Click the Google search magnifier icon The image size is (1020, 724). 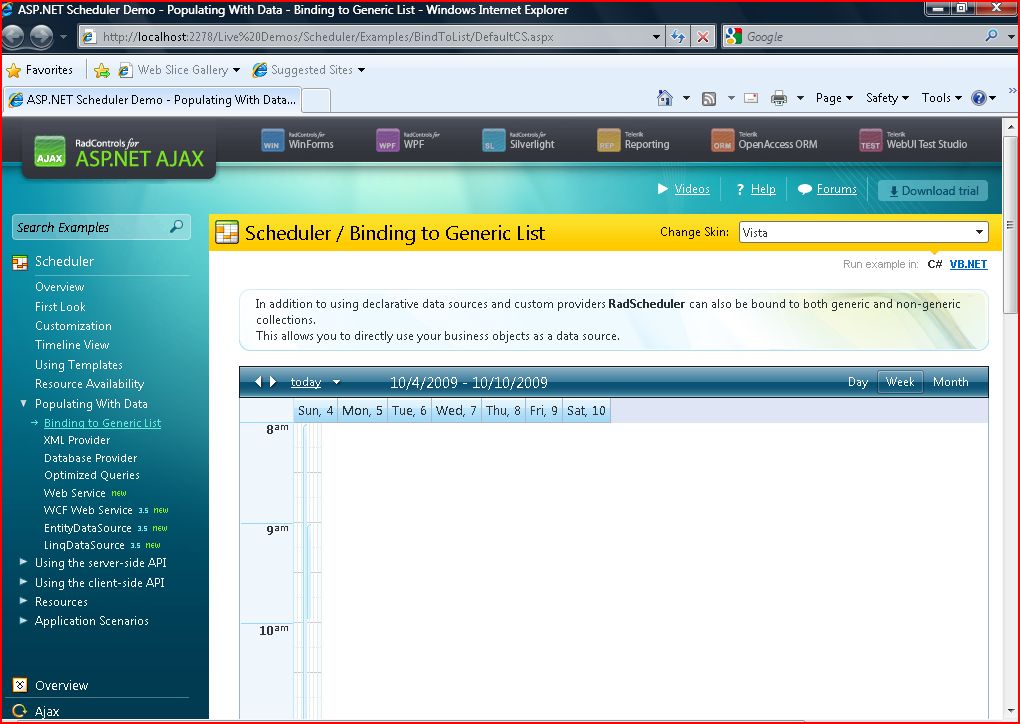(x=991, y=36)
